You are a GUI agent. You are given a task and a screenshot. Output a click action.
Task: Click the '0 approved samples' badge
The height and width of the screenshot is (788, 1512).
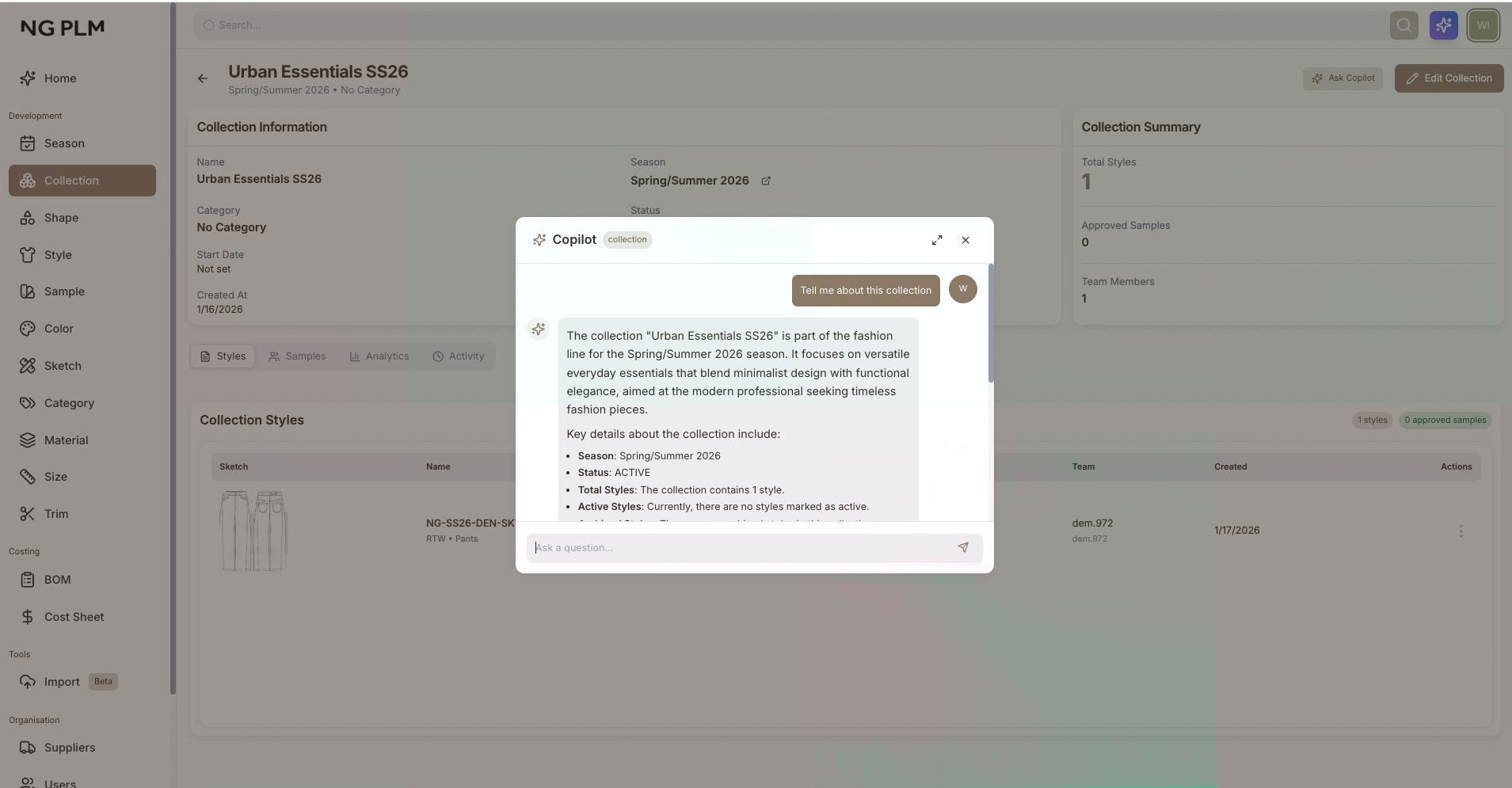tap(1445, 421)
